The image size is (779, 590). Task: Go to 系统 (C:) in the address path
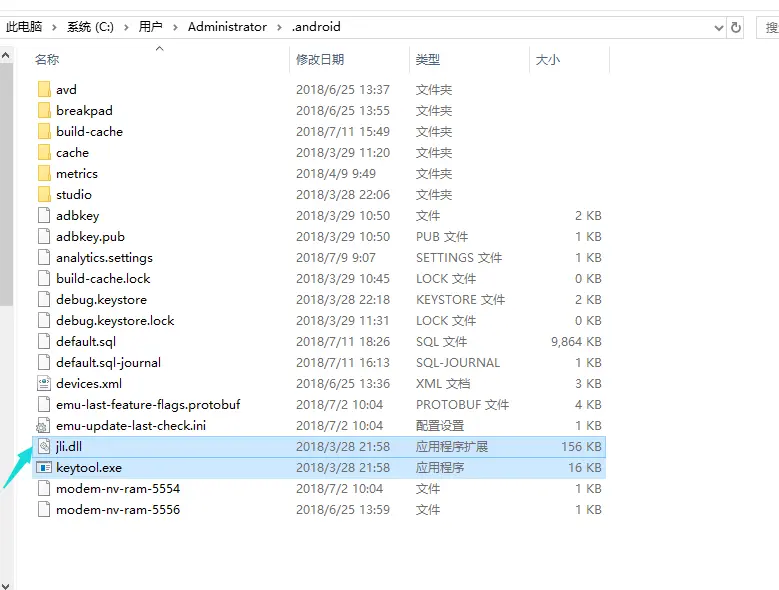[90, 27]
